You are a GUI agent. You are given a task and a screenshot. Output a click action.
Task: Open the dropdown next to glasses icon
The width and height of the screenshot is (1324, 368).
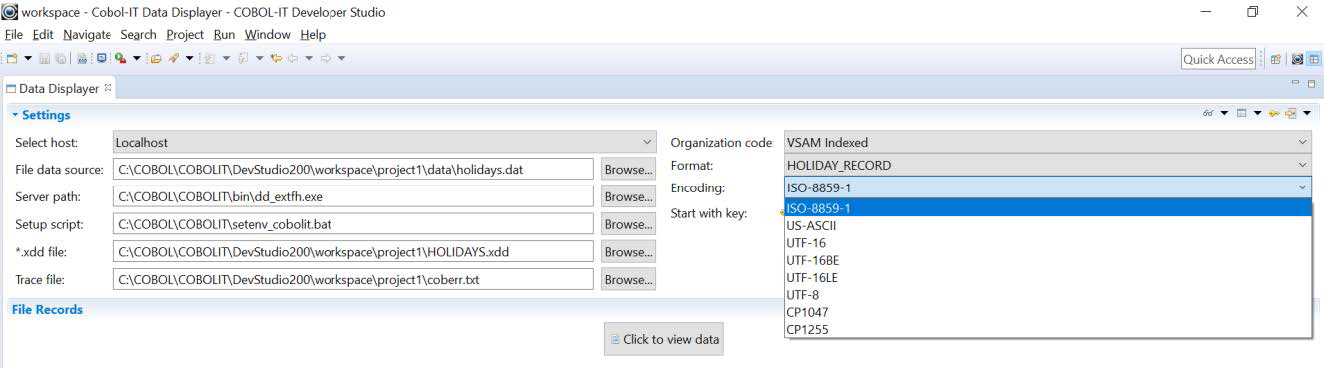point(1224,113)
